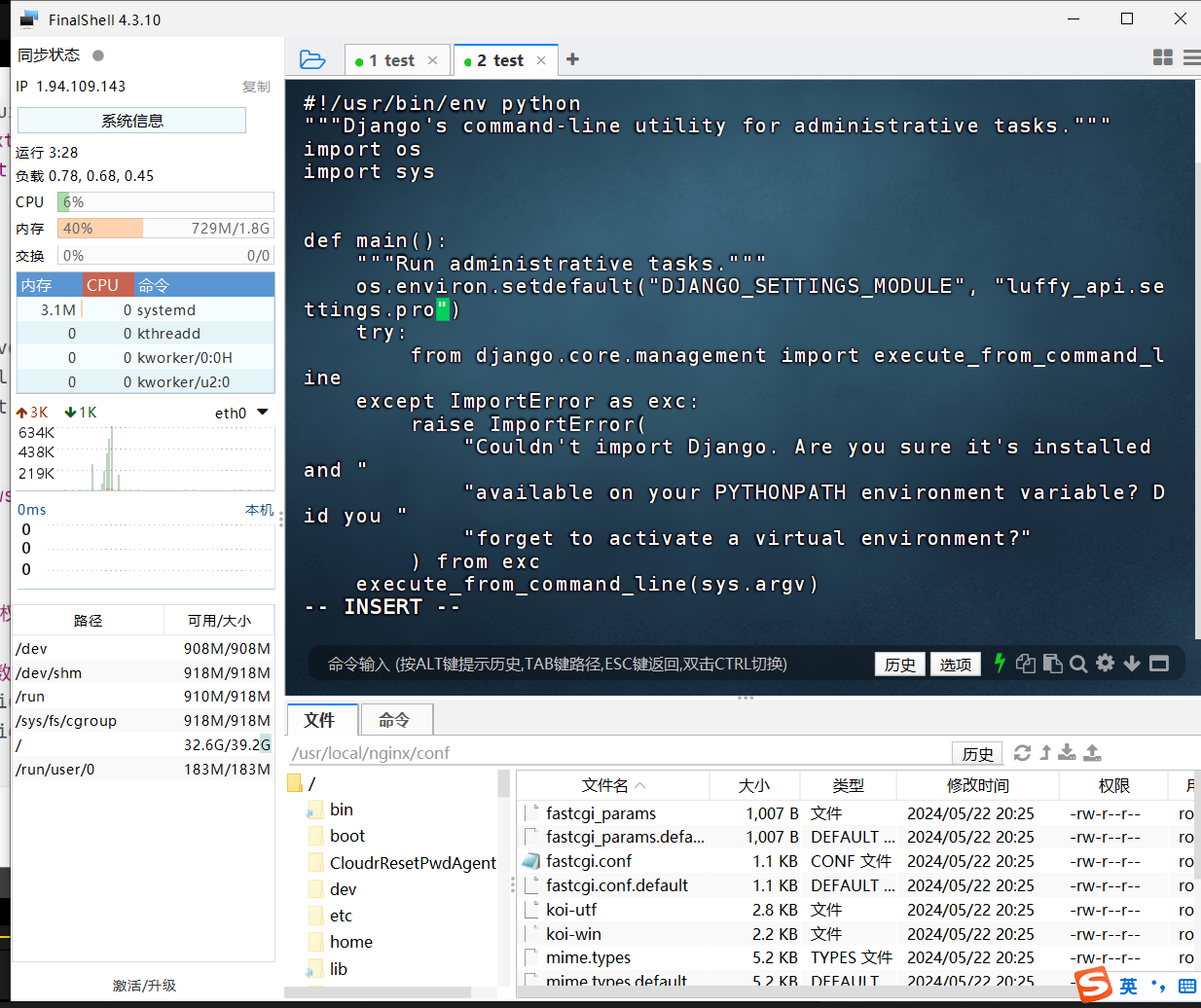Open the connection manager folder icon
Viewport: 1201px width, 1008px height.
tap(312, 59)
